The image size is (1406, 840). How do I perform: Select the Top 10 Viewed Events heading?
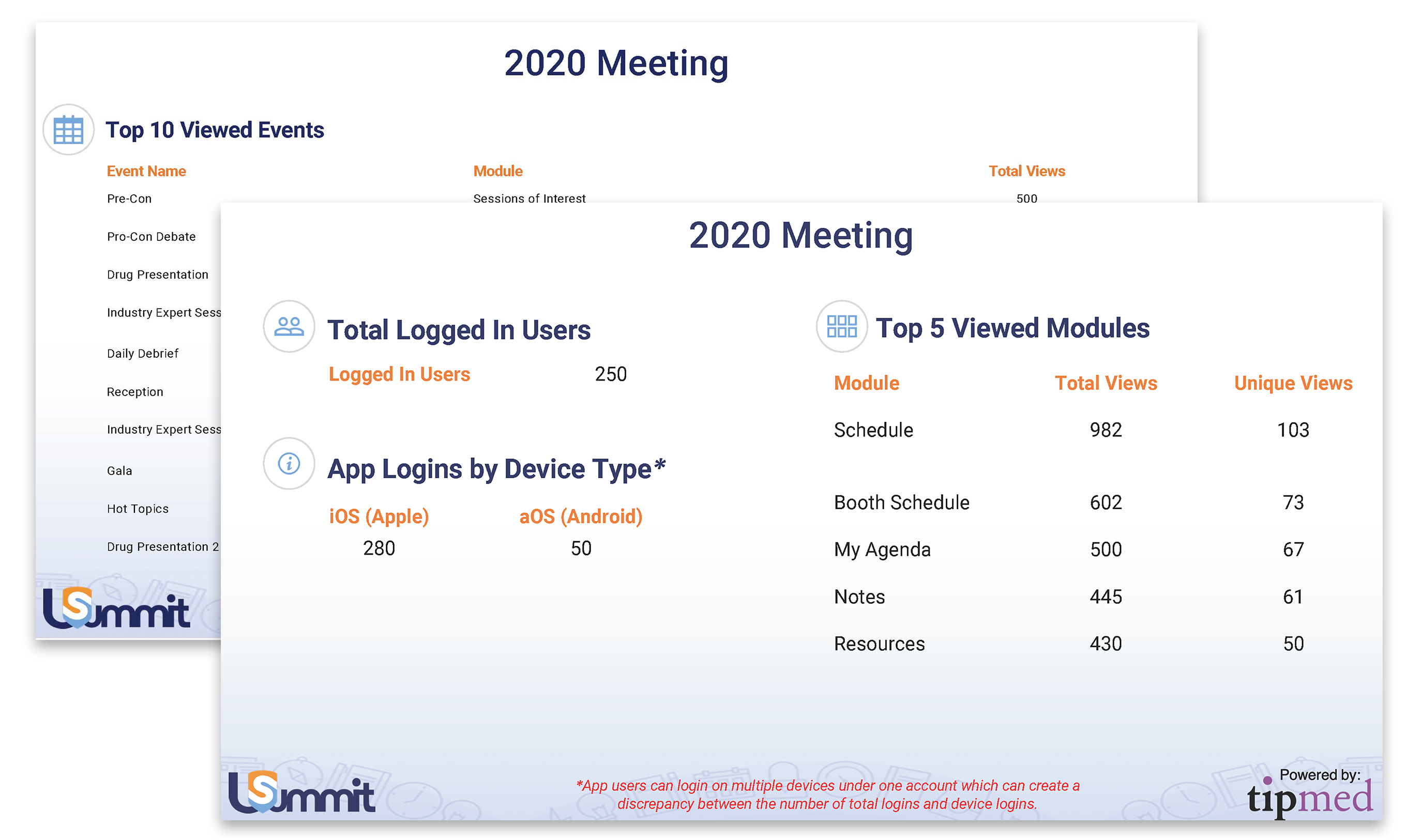(215, 130)
